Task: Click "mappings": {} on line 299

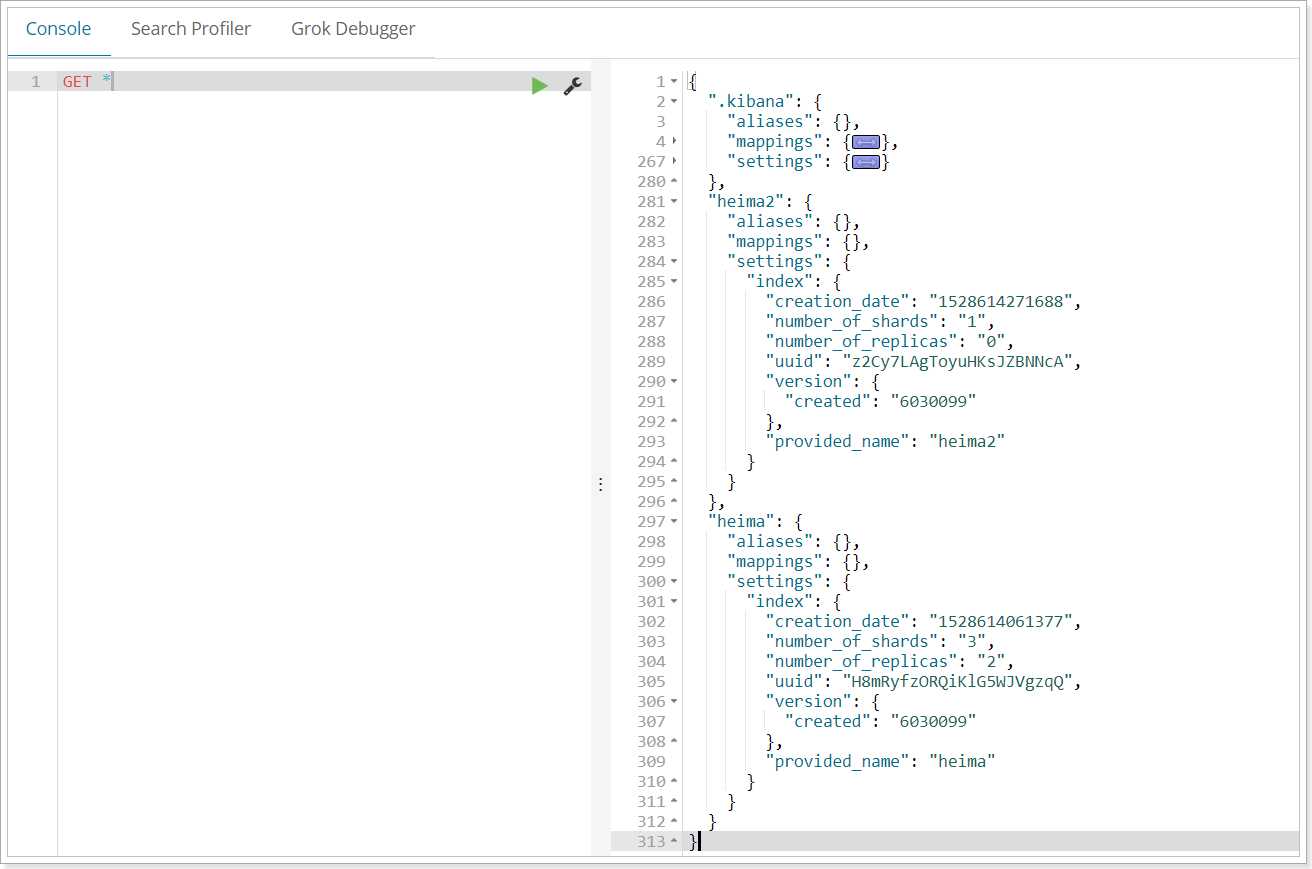Action: coord(795,562)
